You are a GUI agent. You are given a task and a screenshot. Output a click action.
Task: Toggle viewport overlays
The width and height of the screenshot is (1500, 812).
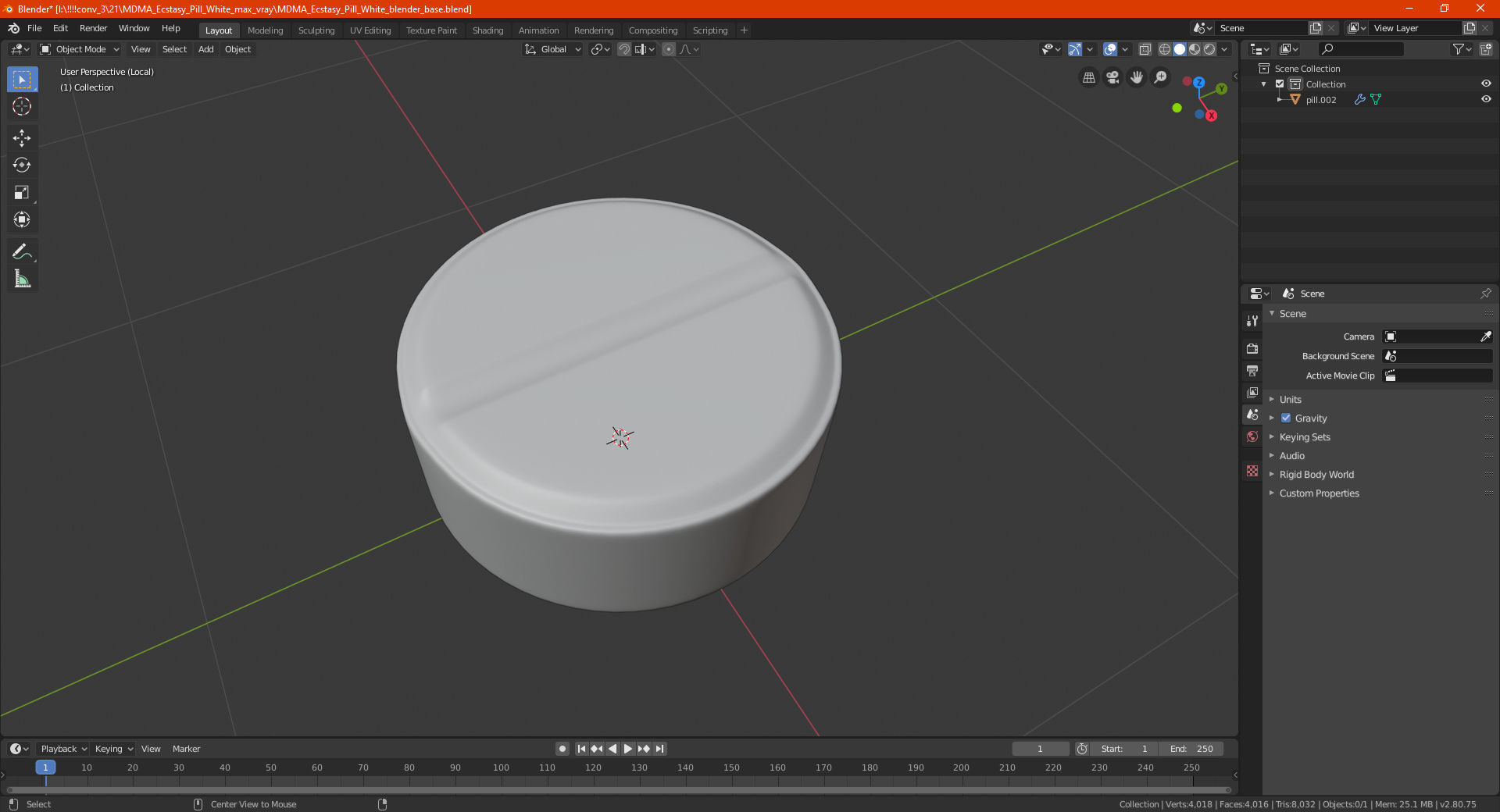1110,49
